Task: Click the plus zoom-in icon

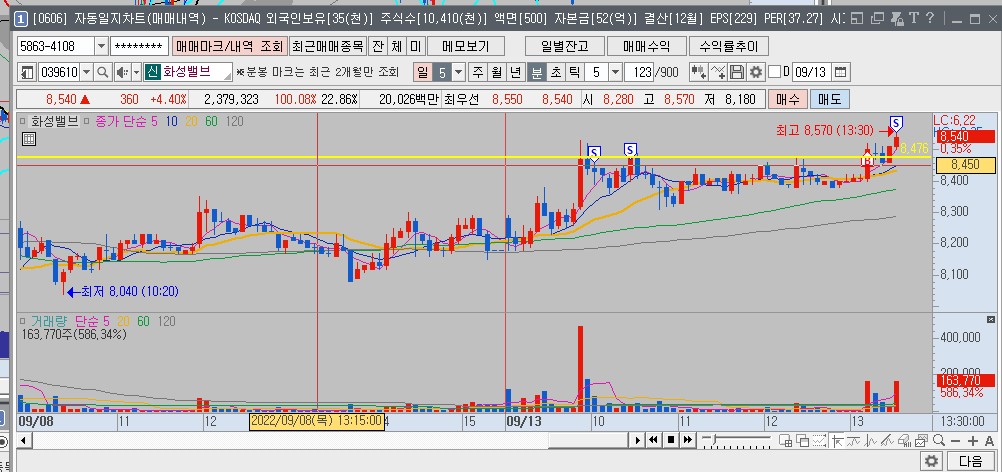Action: (x=973, y=440)
